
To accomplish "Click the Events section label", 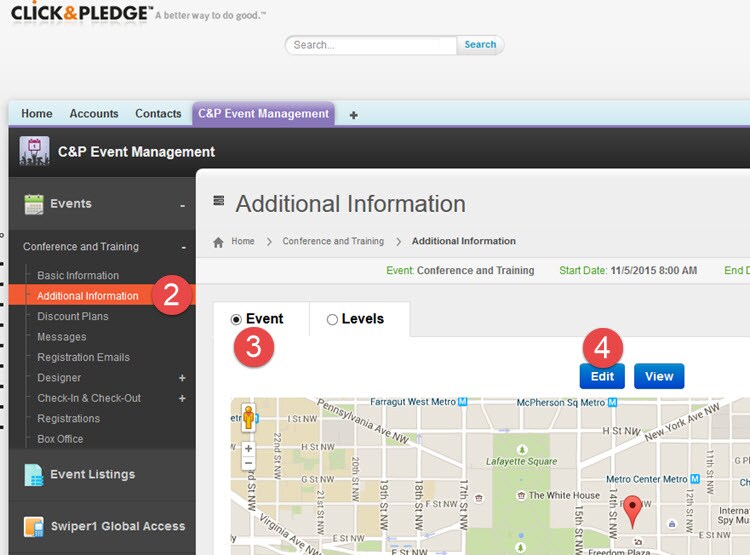I will 71,204.
